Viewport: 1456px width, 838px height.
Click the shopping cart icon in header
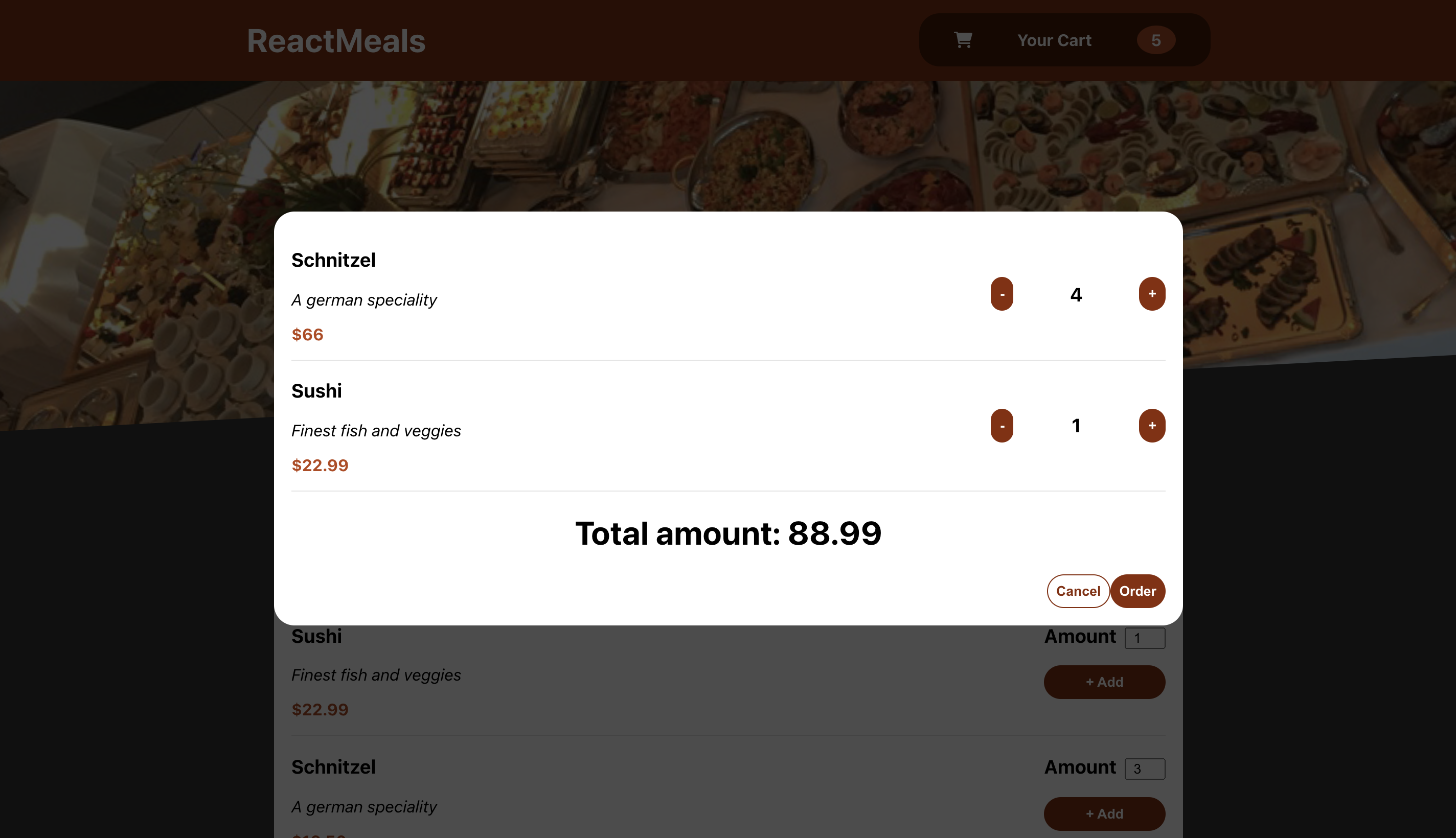963,40
